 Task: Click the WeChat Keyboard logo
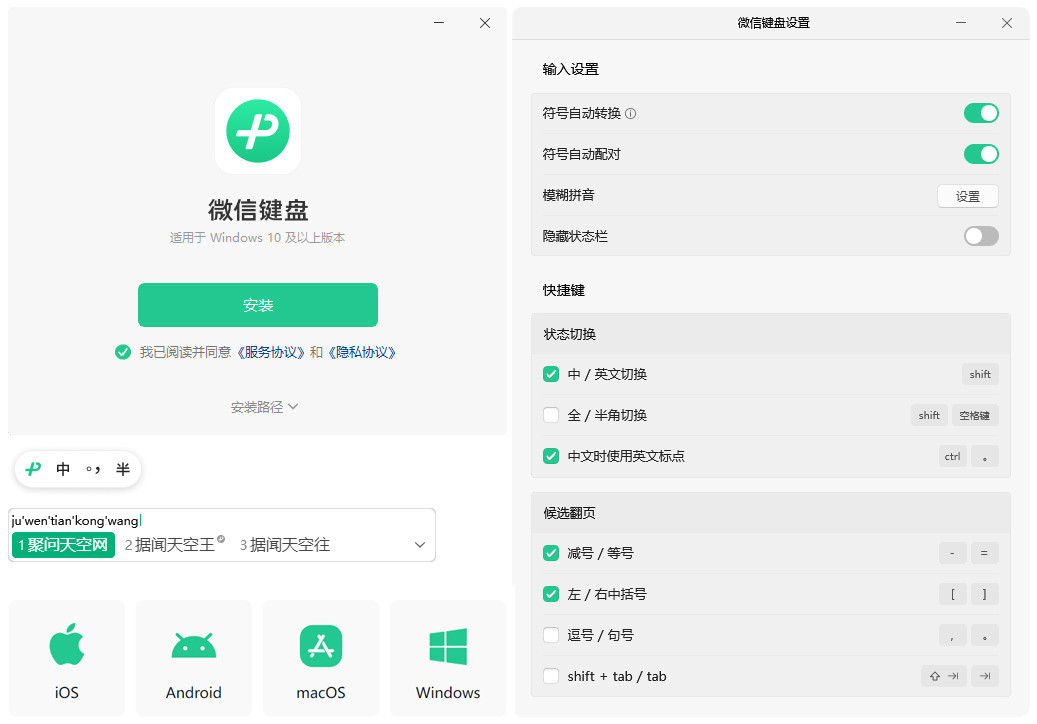(257, 131)
